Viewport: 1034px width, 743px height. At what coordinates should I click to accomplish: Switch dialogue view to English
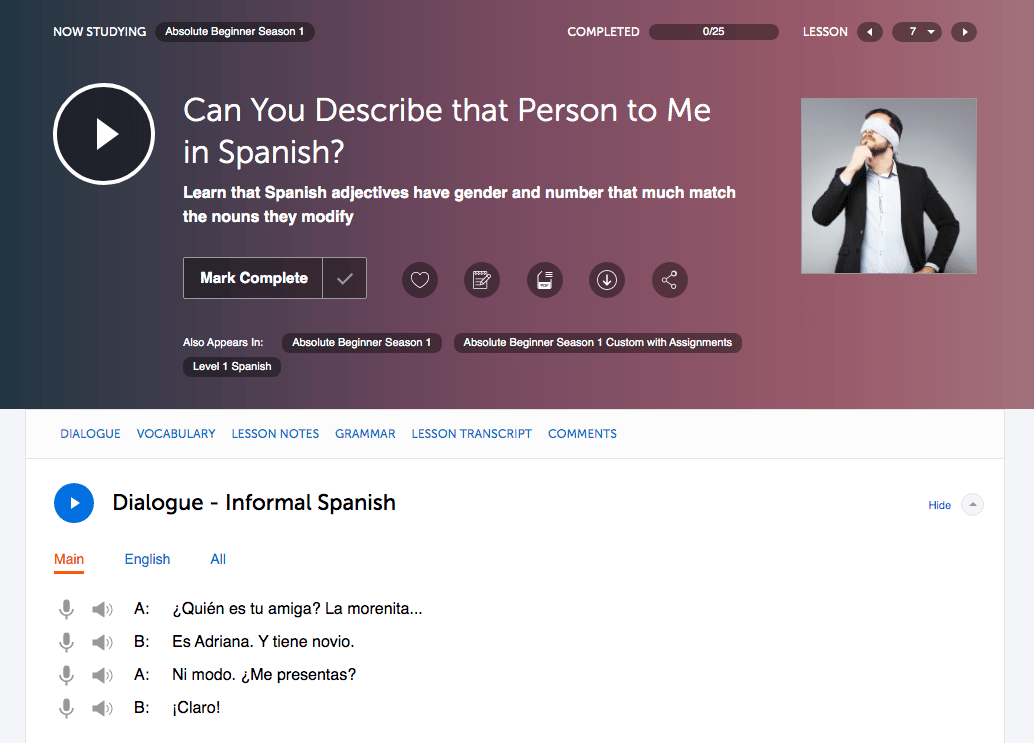click(x=147, y=559)
